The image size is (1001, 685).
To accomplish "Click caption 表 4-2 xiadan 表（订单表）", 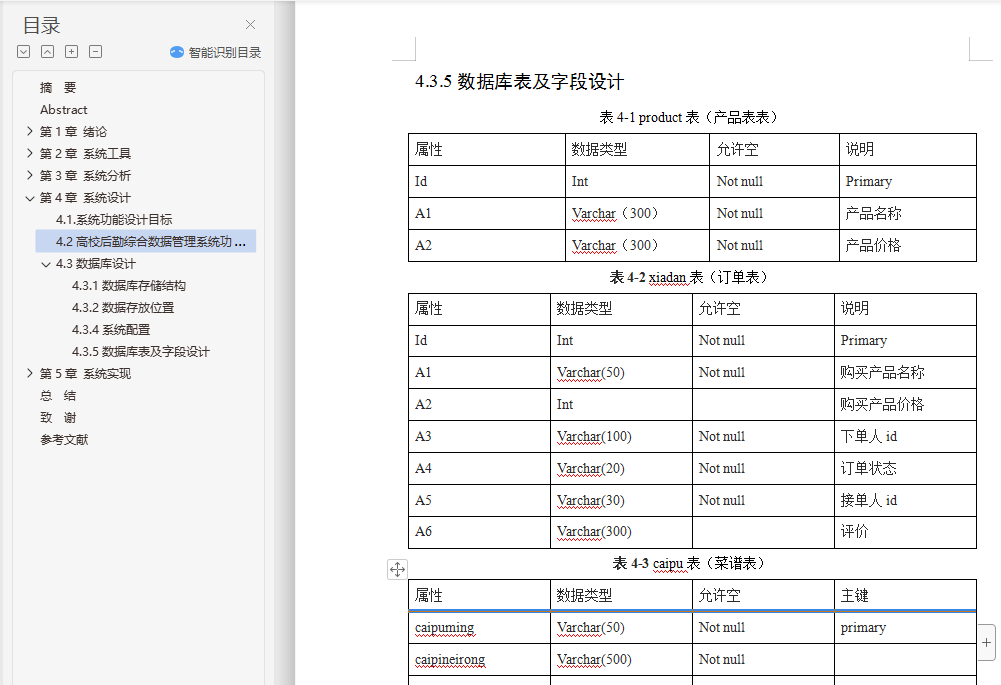I will (689, 277).
